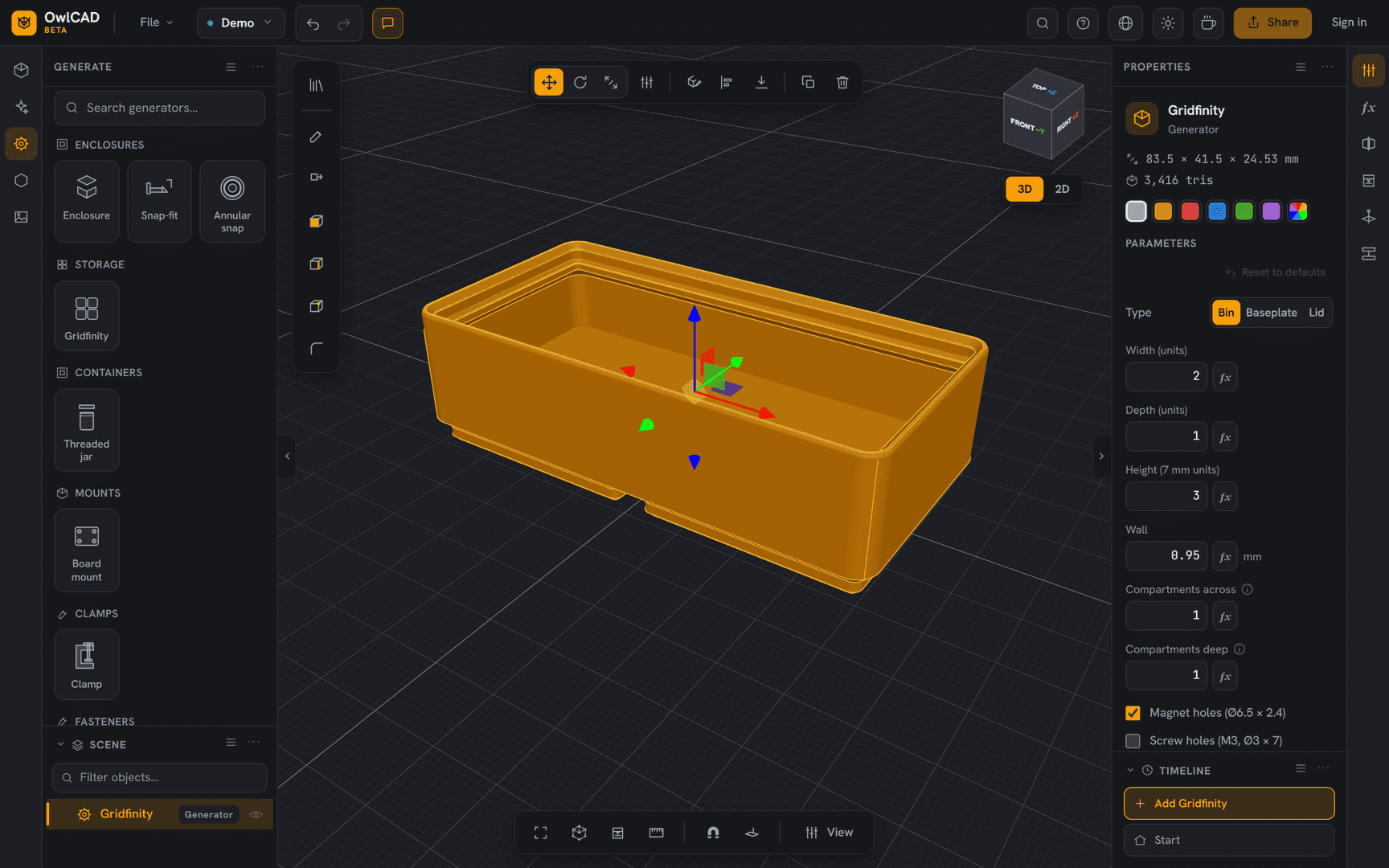
Task: Collapse the left panel arrow
Action: pos(287,457)
